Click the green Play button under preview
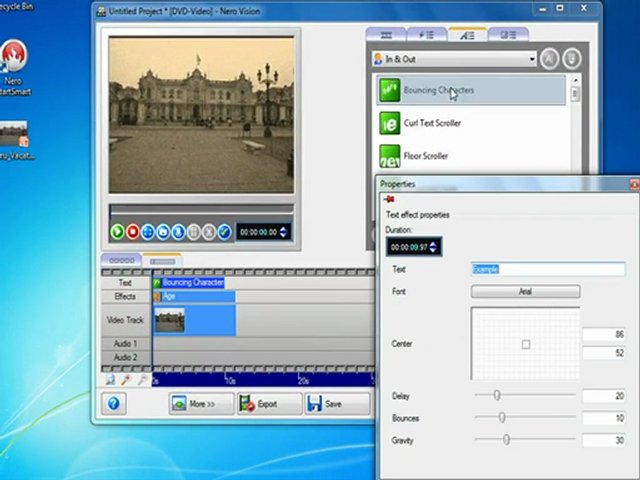640x480 pixels. point(117,232)
